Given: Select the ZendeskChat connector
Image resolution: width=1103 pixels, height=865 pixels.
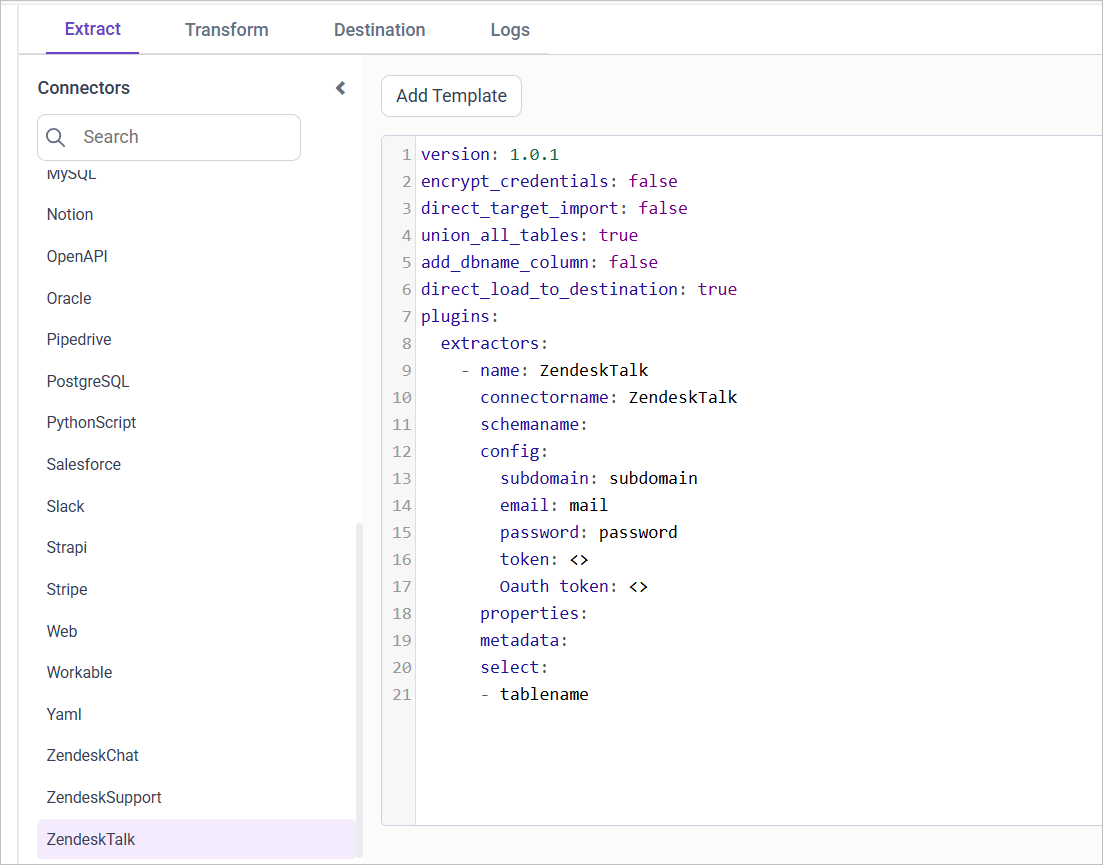Looking at the screenshot, I should pos(92,755).
